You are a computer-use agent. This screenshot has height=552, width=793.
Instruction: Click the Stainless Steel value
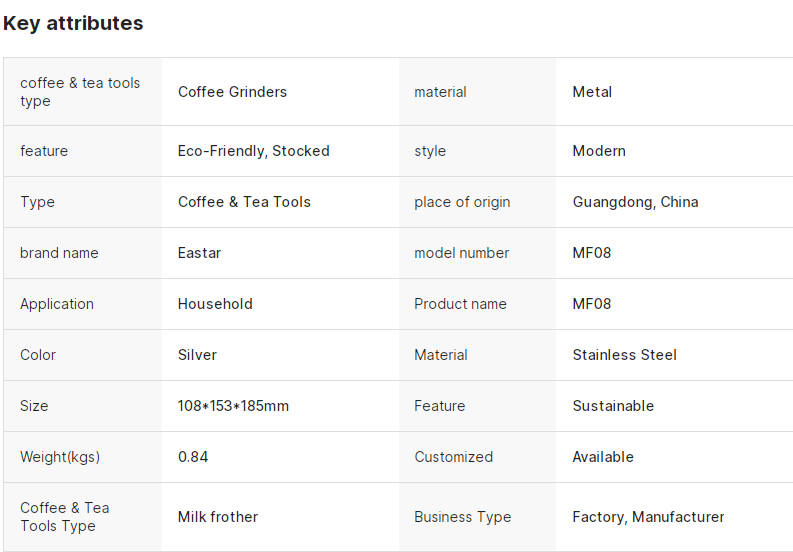[624, 355]
